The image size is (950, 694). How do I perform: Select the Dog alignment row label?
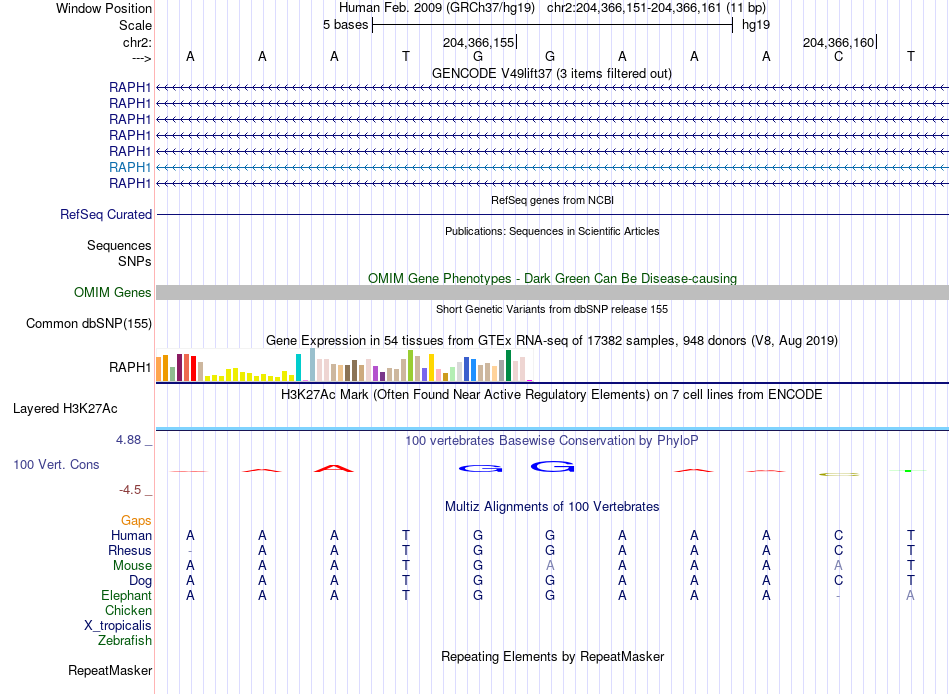click(140, 581)
